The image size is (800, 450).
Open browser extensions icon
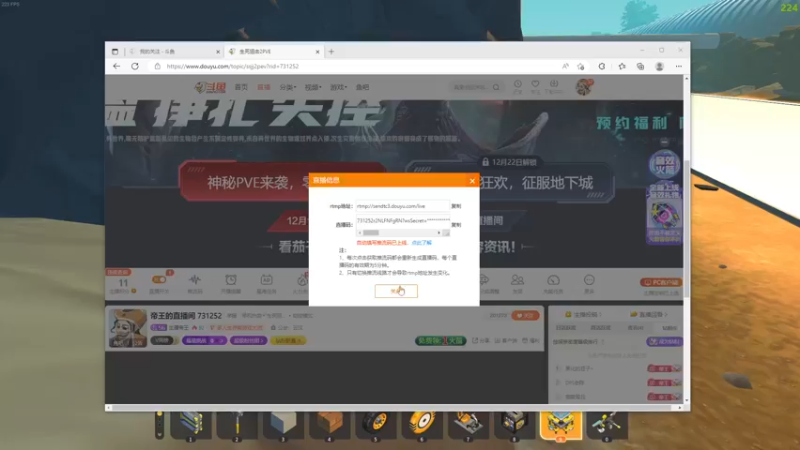pos(602,66)
